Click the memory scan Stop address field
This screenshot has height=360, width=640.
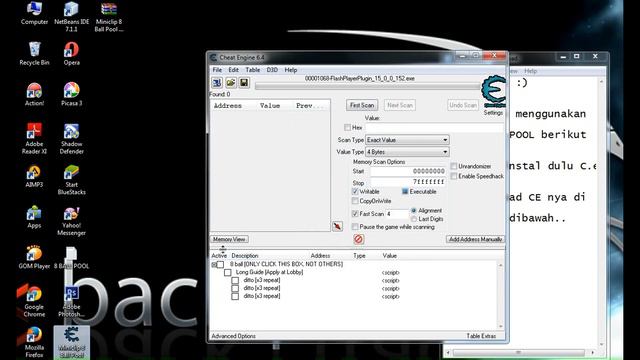(x=408, y=182)
